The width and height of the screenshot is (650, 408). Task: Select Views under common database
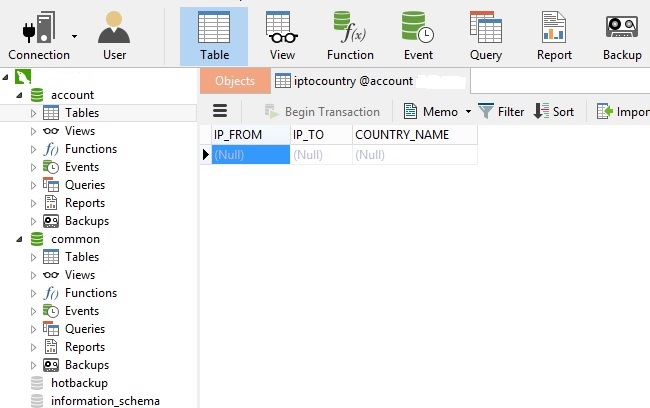click(80, 275)
